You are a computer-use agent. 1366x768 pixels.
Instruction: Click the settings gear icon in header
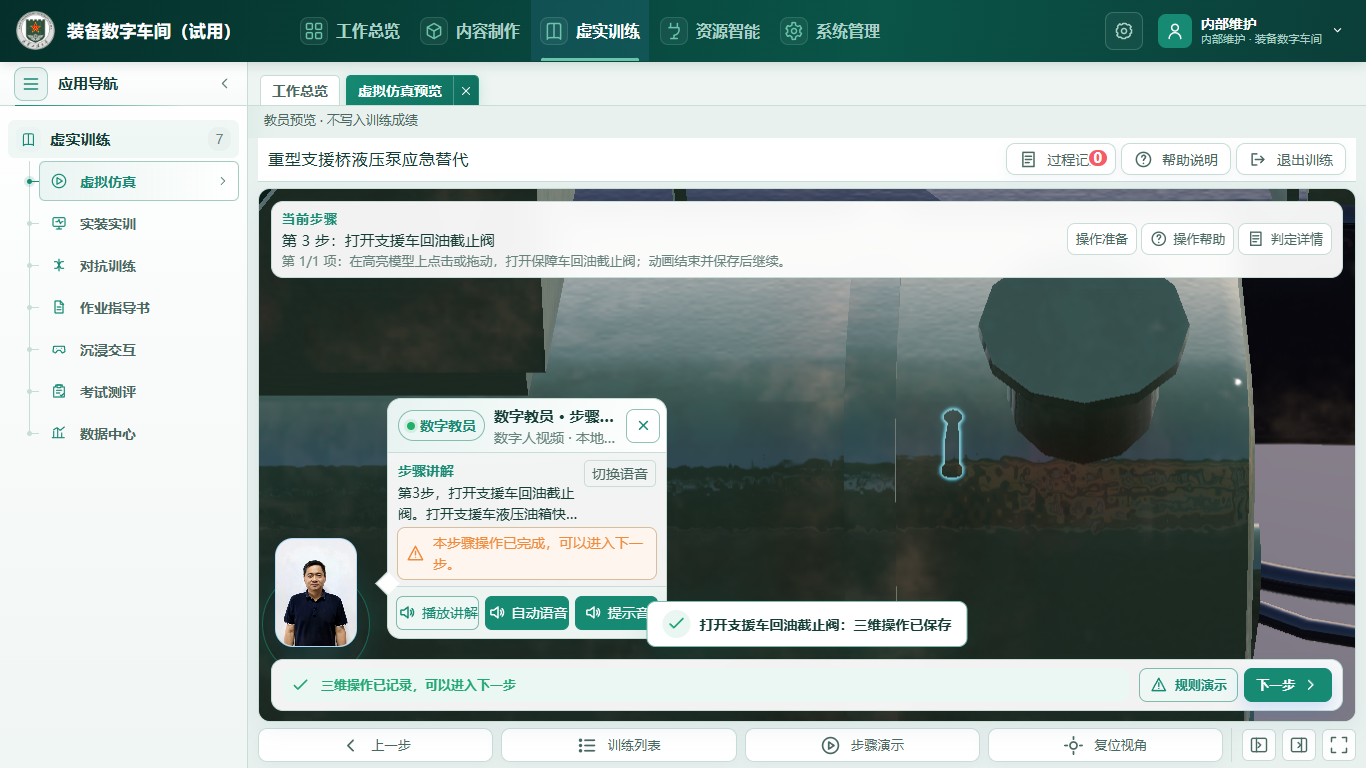(1123, 31)
